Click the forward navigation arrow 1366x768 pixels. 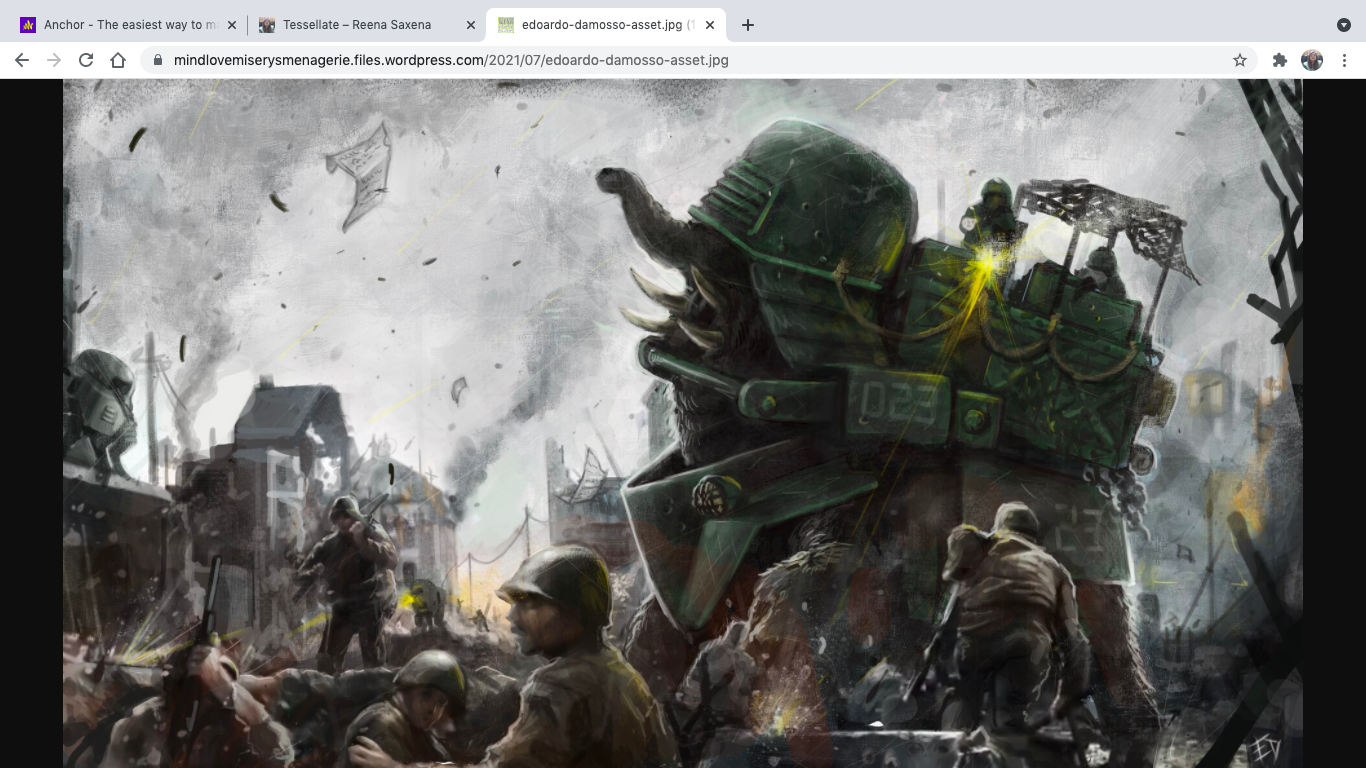click(x=54, y=60)
